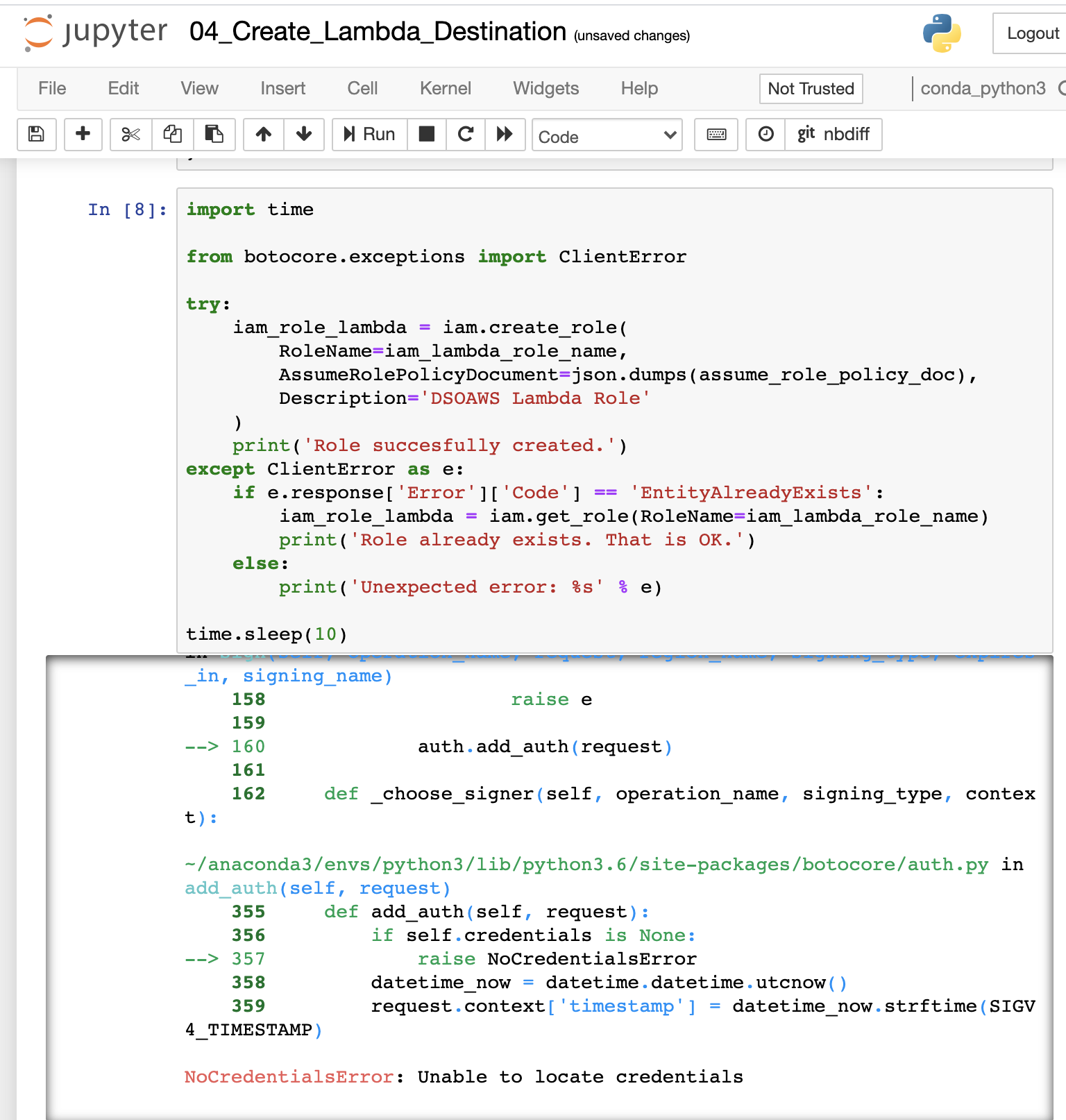Click traceback line 162 _choose_signer definition
1066x1120 pixels.
[610, 806]
